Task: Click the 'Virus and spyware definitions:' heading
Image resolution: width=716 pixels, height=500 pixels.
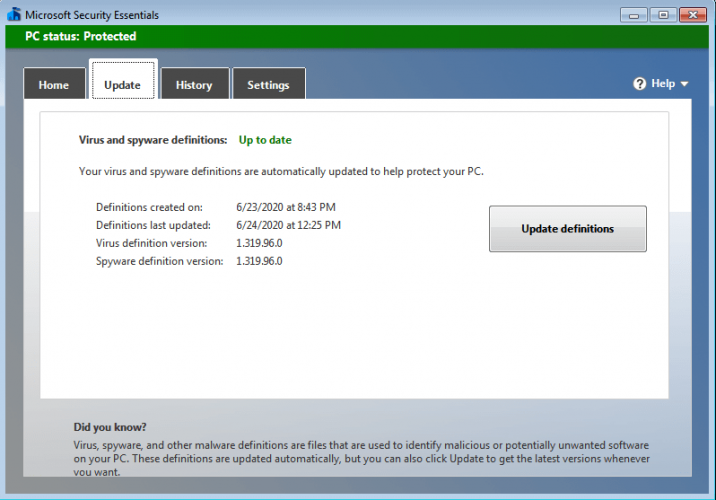Action: 153,140
